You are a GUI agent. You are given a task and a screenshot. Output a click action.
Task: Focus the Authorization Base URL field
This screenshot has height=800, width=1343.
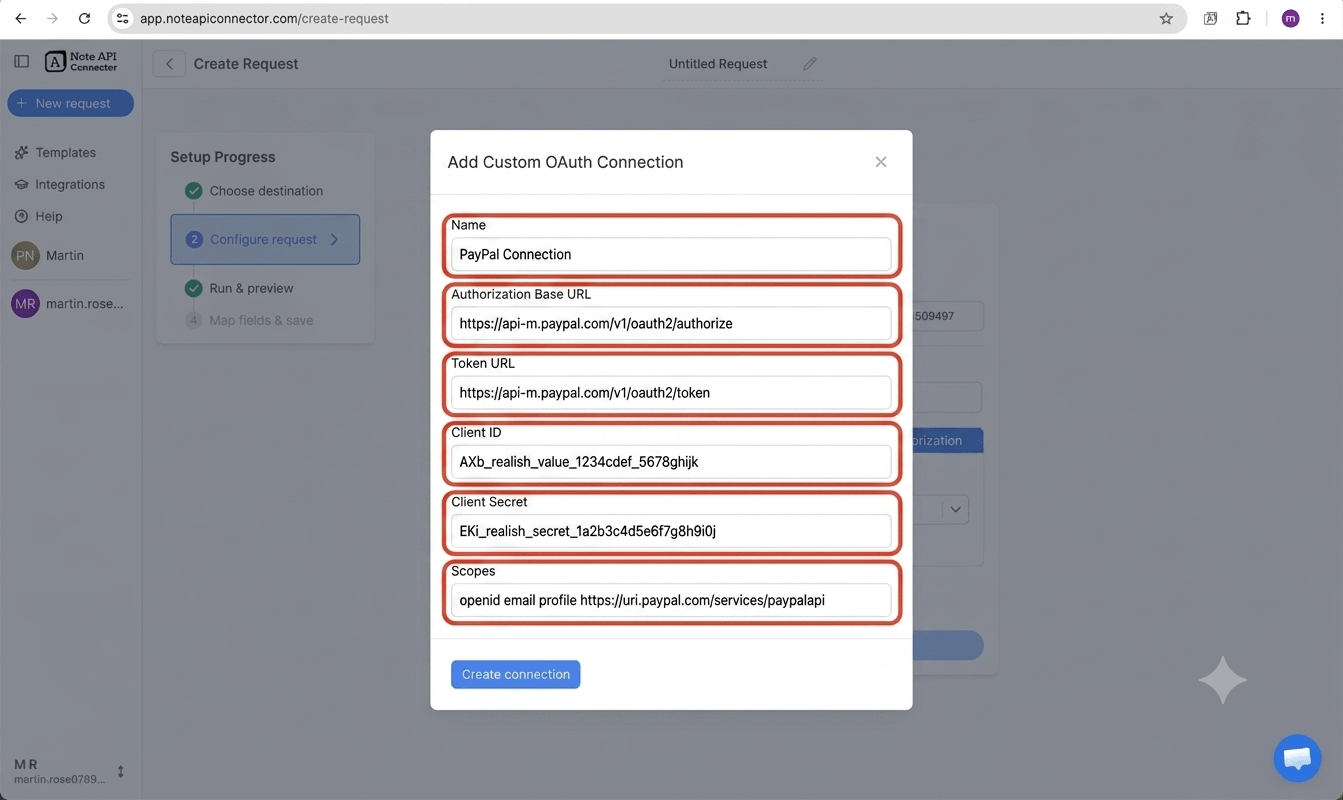671,323
